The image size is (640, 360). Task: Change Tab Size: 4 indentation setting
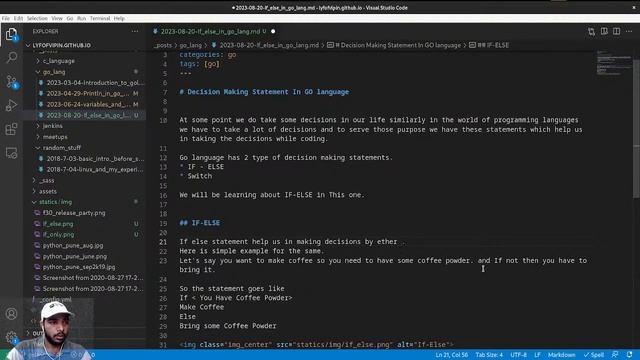489,355
